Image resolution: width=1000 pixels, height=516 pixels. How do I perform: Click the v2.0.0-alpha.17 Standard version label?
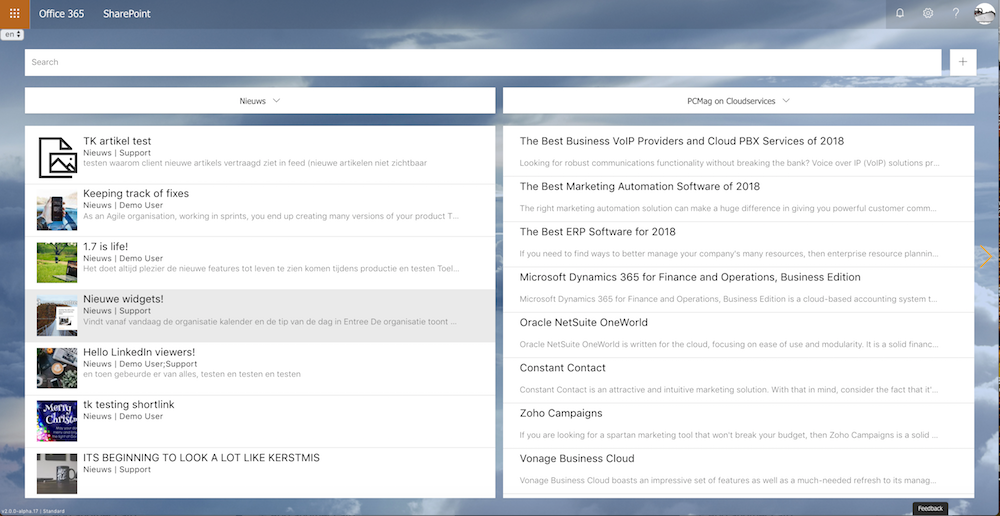(x=33, y=511)
